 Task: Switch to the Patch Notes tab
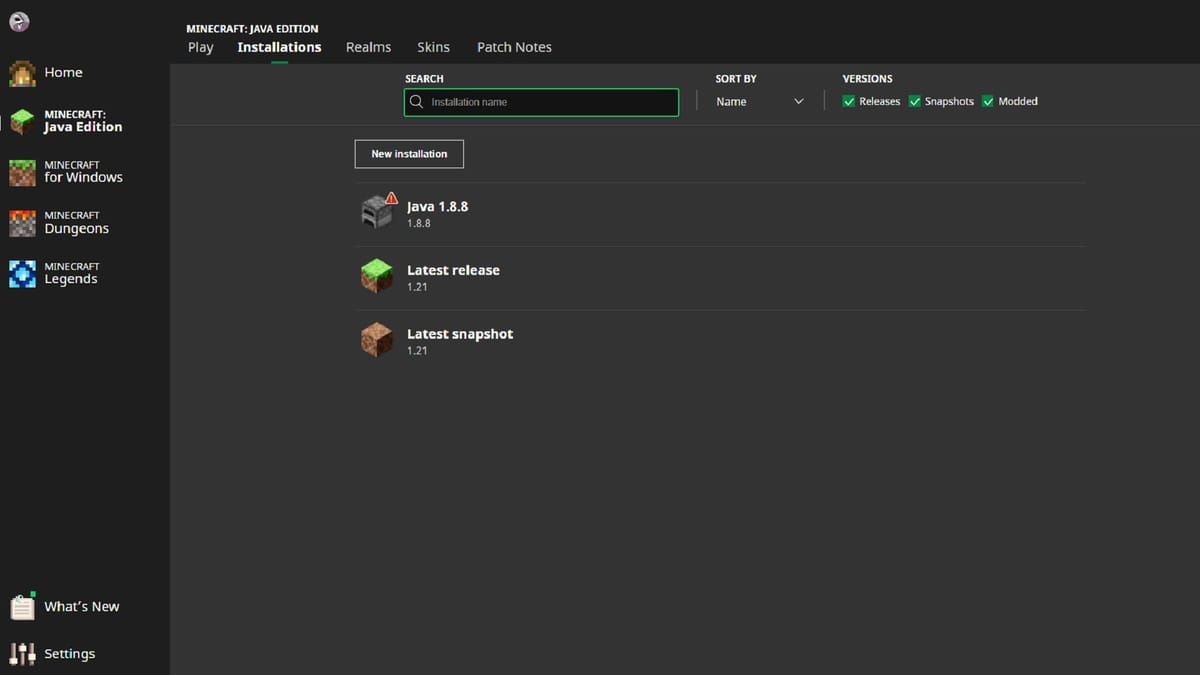(x=514, y=47)
